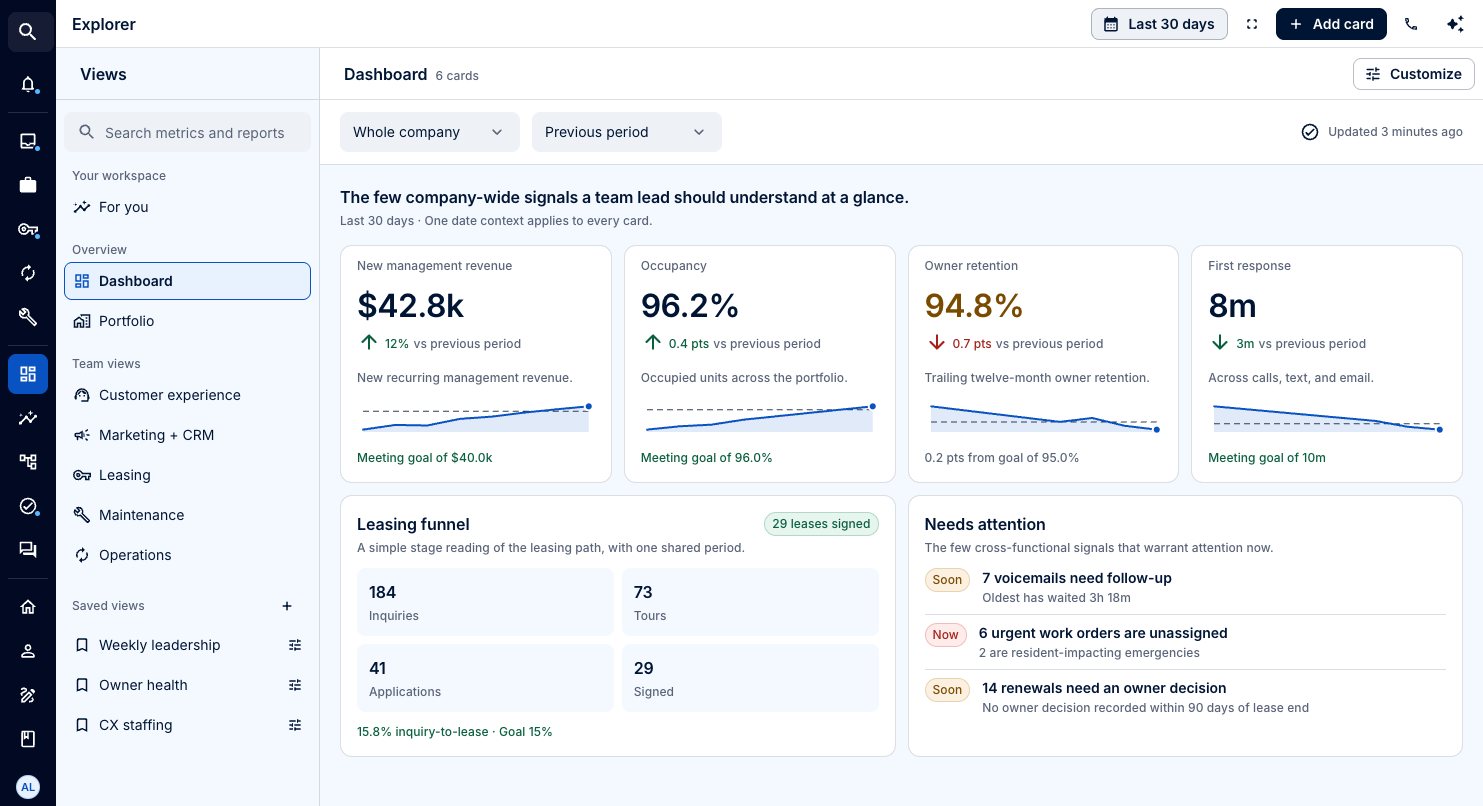Open the Previous period dropdown

click(627, 132)
